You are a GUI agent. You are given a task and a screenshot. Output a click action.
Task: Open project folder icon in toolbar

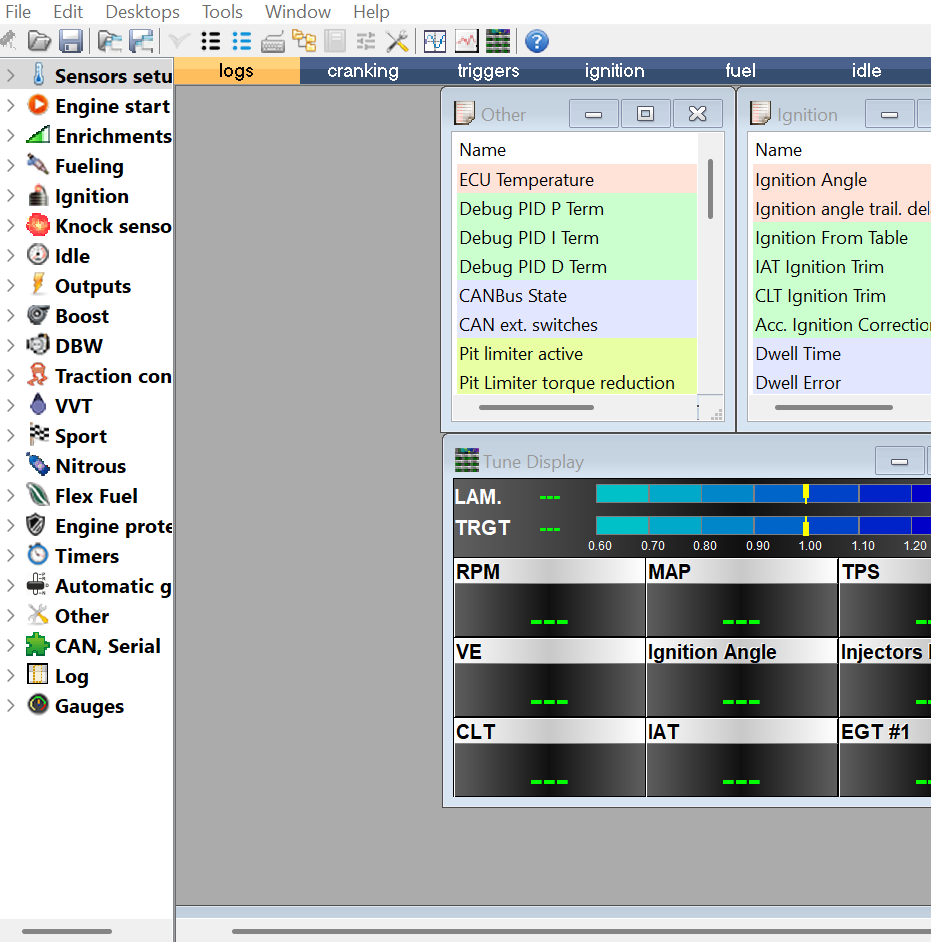pyautogui.click(x=39, y=41)
